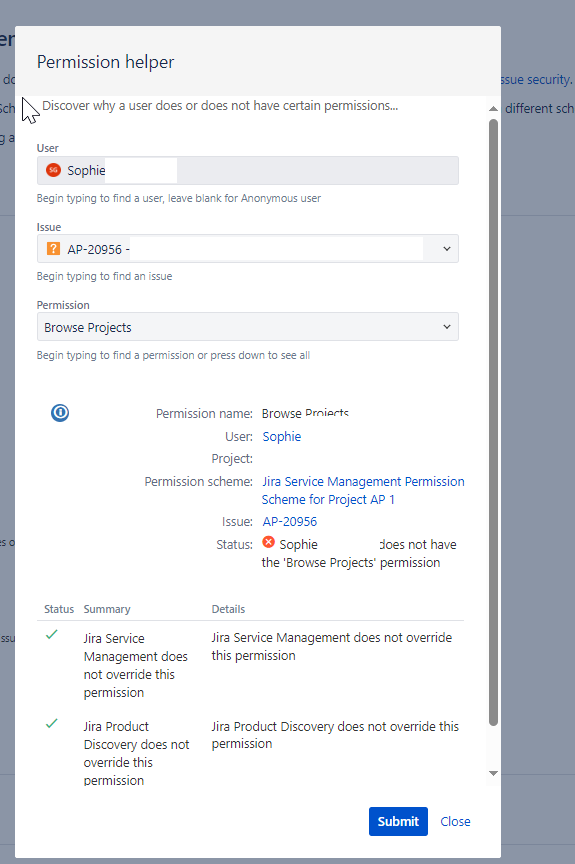Click the scrollbar up arrow
This screenshot has width=575, height=864.
493,109
